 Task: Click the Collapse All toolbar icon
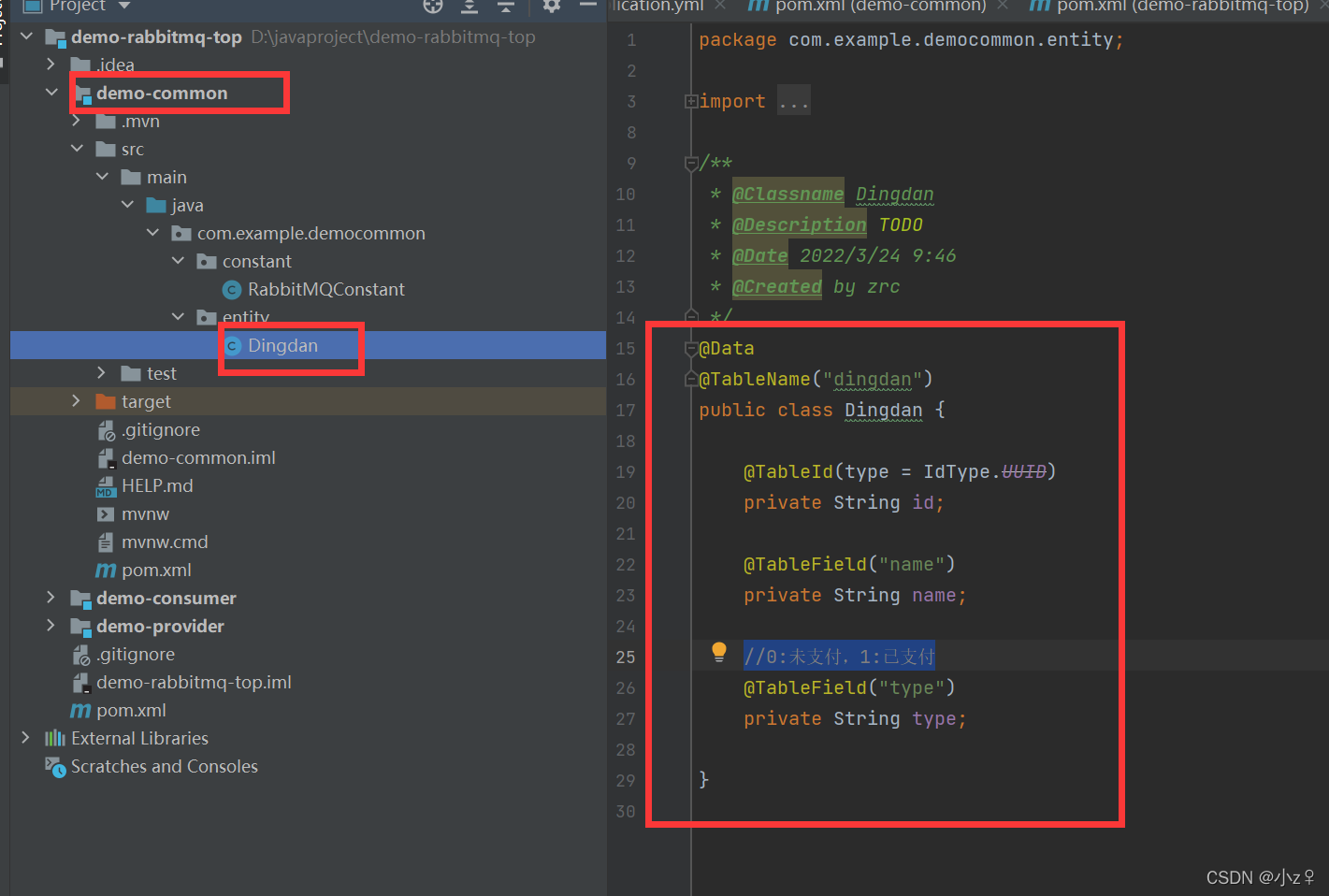[x=506, y=6]
